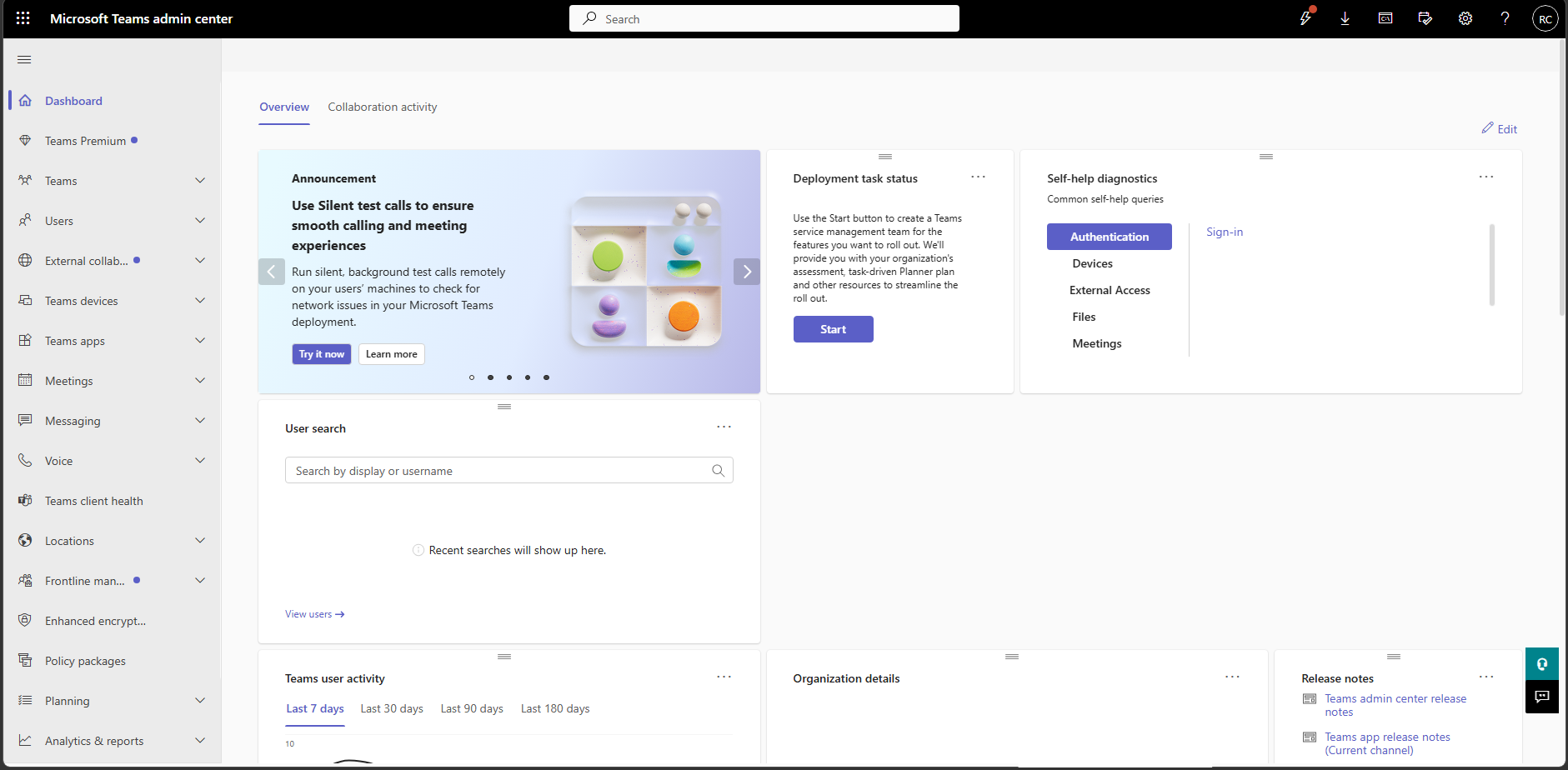
Task: Click the Teams client health icon
Action: pyautogui.click(x=25, y=501)
